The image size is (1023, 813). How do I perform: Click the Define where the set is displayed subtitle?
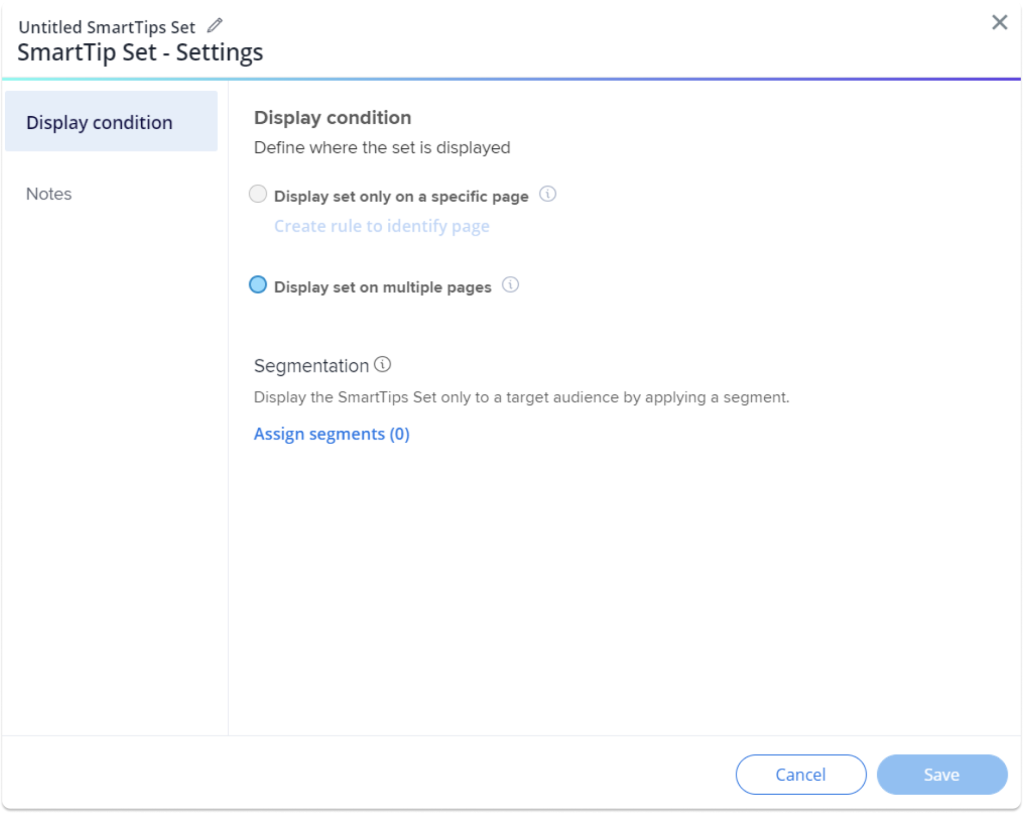coord(382,148)
